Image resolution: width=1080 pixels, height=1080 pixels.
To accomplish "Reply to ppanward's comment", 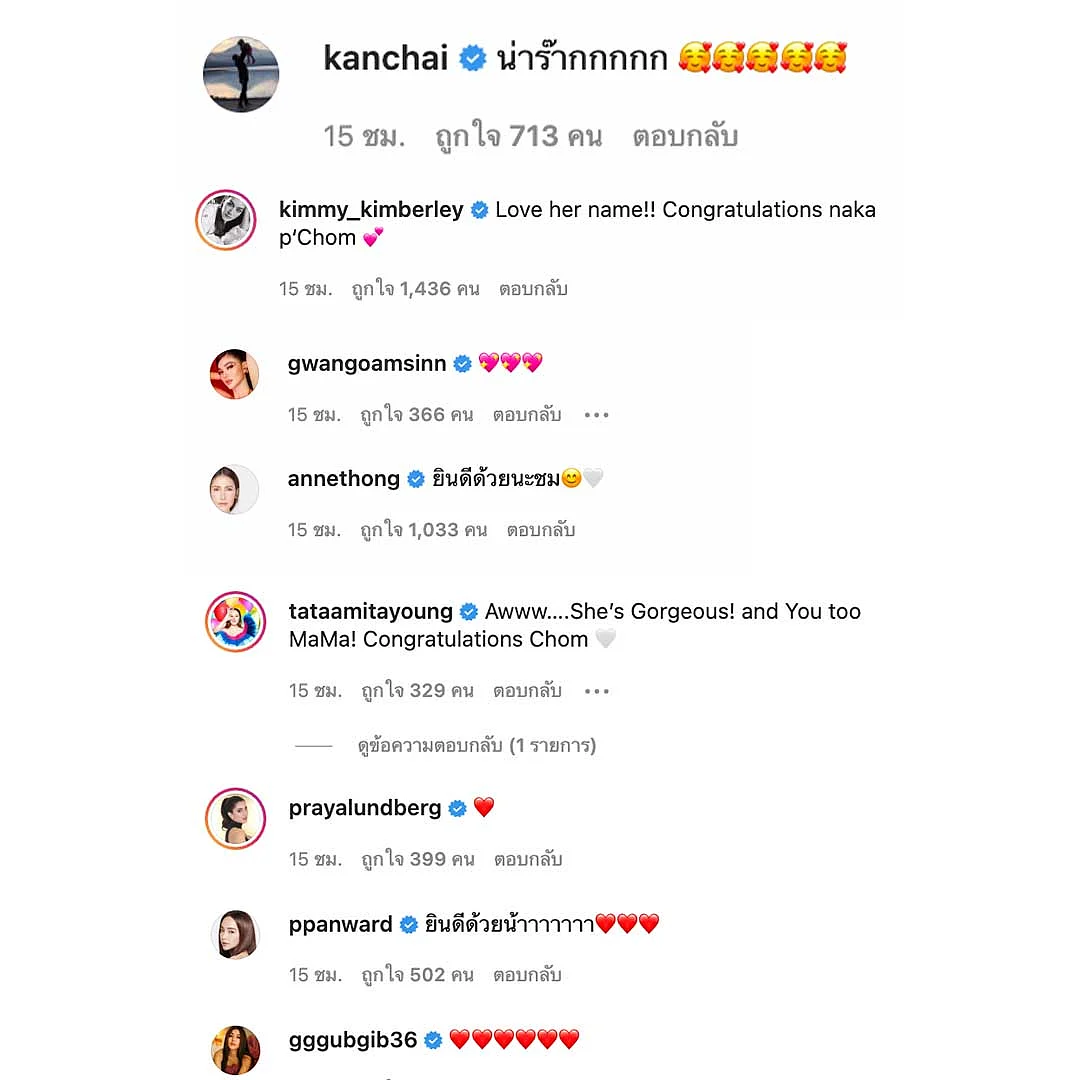I will click(x=528, y=975).
